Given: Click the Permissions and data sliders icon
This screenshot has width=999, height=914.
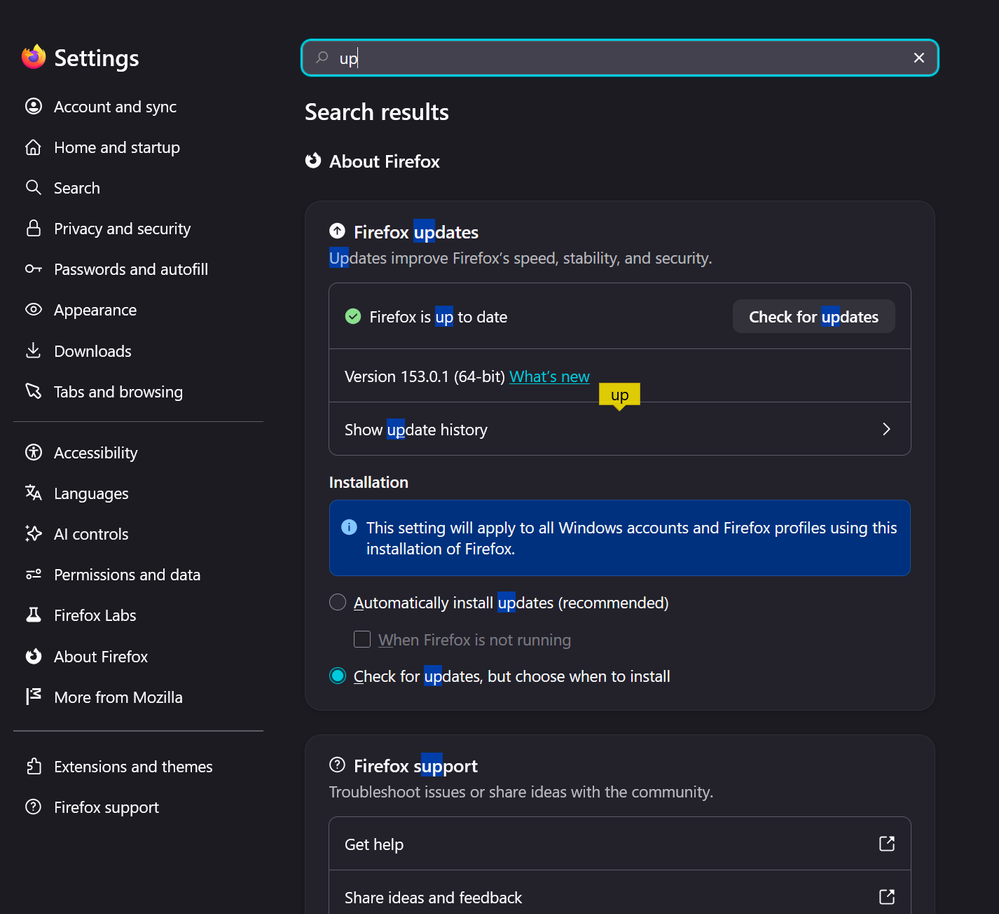Looking at the screenshot, I should pyautogui.click(x=33, y=575).
